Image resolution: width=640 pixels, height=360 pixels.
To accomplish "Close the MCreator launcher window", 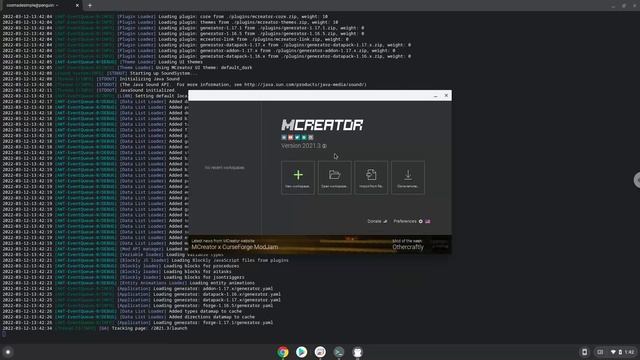I will [x=446, y=96].
